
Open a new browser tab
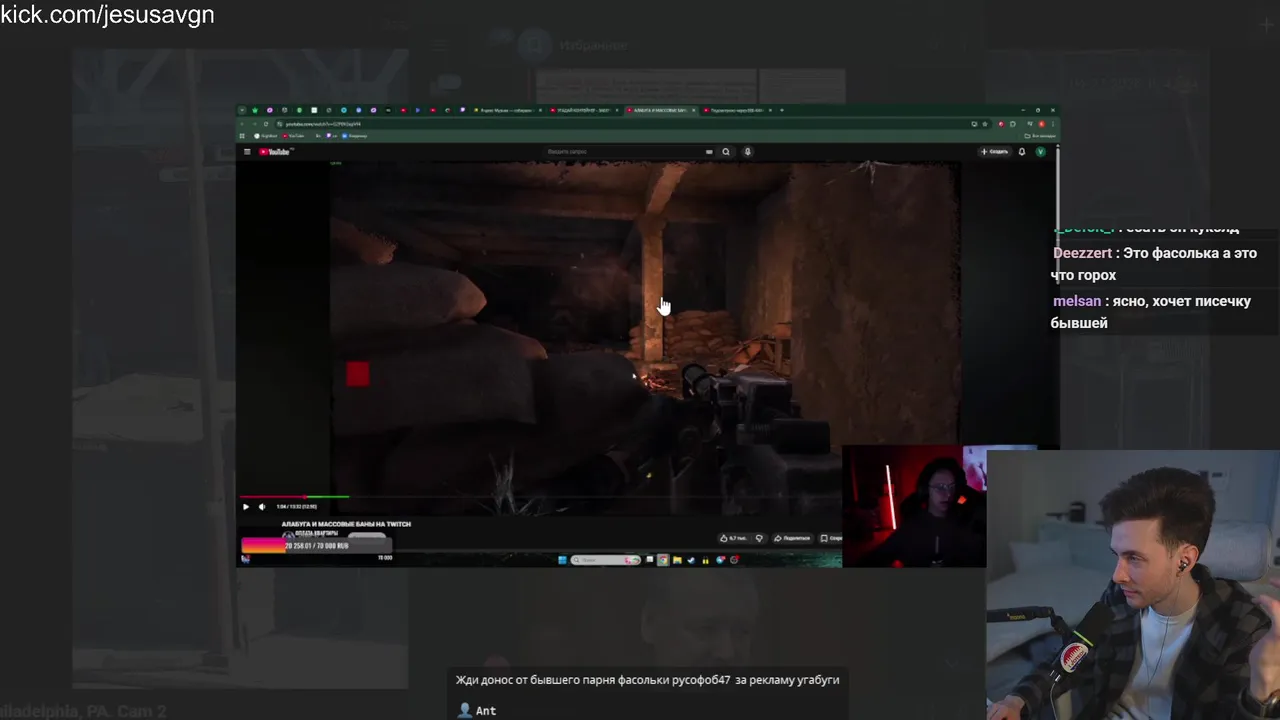coord(782,110)
